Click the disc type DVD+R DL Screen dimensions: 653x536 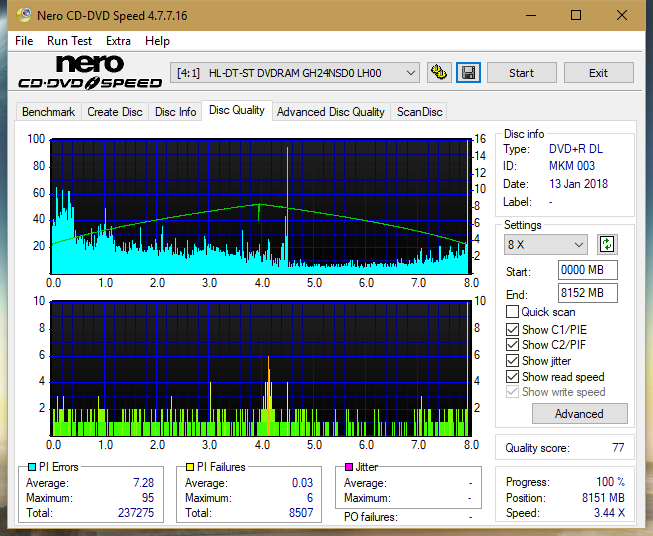coord(576,149)
